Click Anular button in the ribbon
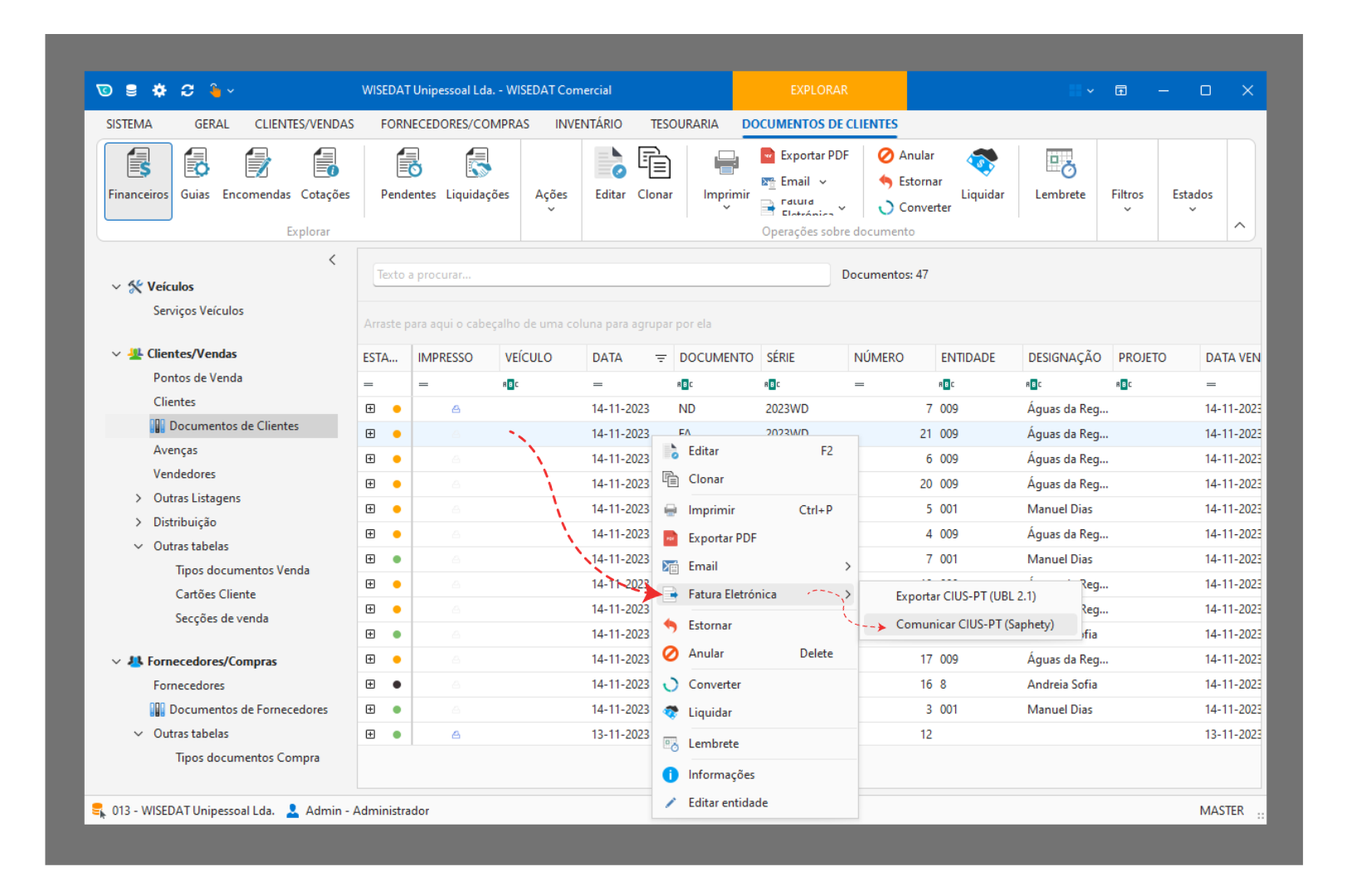 click(x=907, y=156)
